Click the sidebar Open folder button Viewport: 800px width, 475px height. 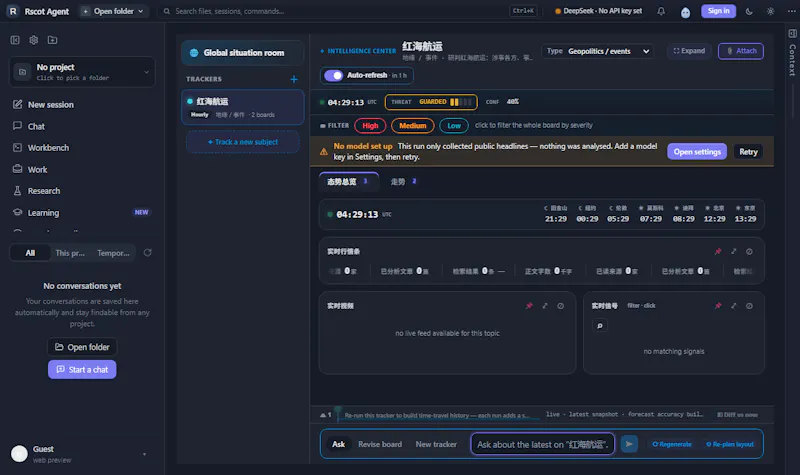[82, 347]
